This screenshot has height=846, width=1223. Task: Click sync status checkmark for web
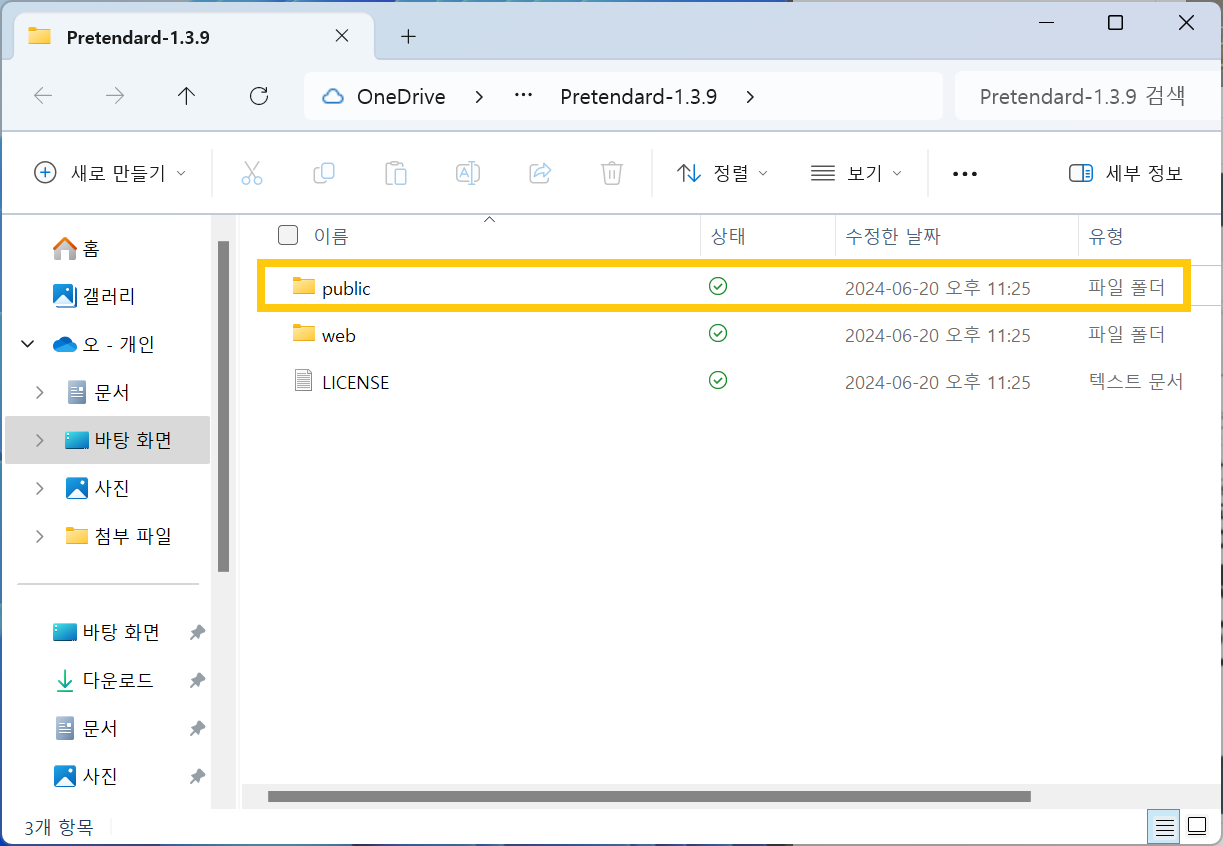718,334
